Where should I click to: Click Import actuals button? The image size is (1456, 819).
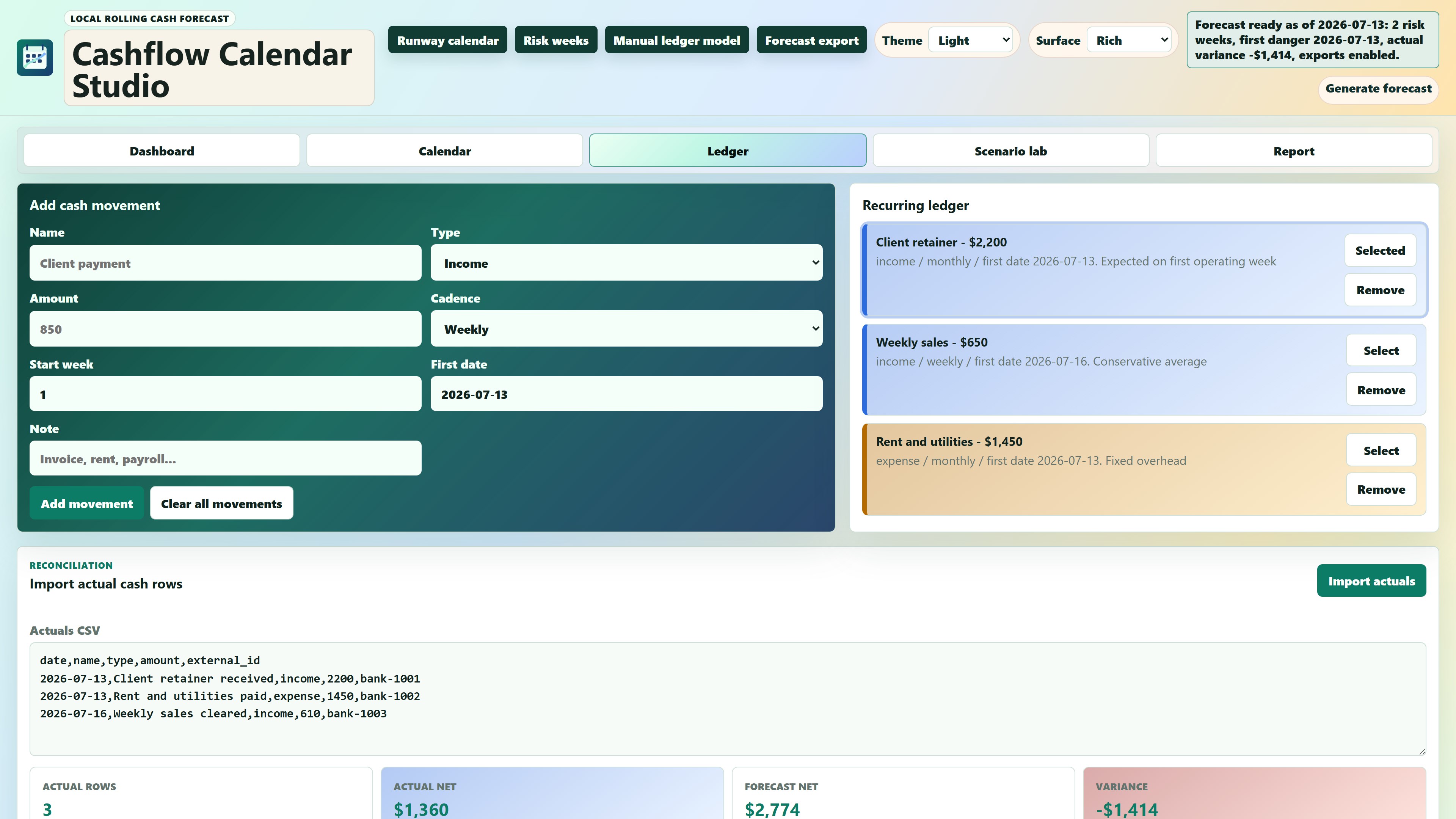pos(1371,581)
